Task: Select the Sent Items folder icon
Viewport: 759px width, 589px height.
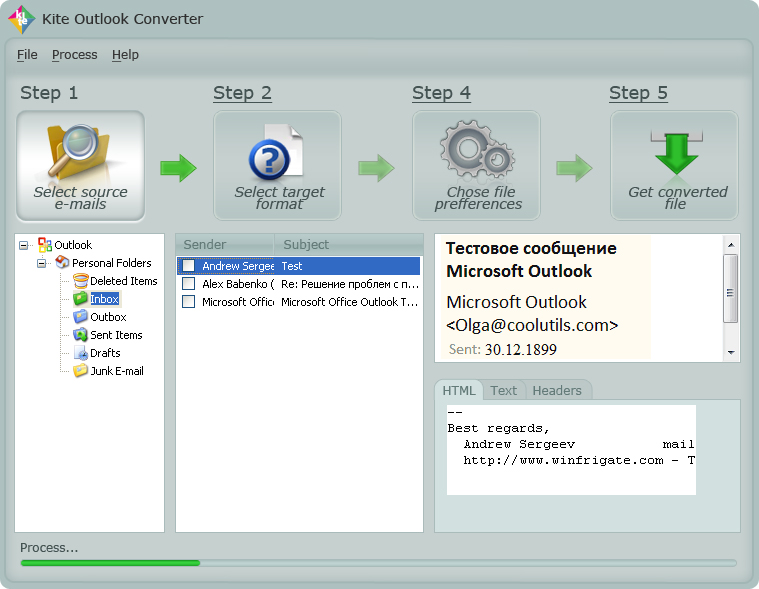Action: (x=81, y=335)
